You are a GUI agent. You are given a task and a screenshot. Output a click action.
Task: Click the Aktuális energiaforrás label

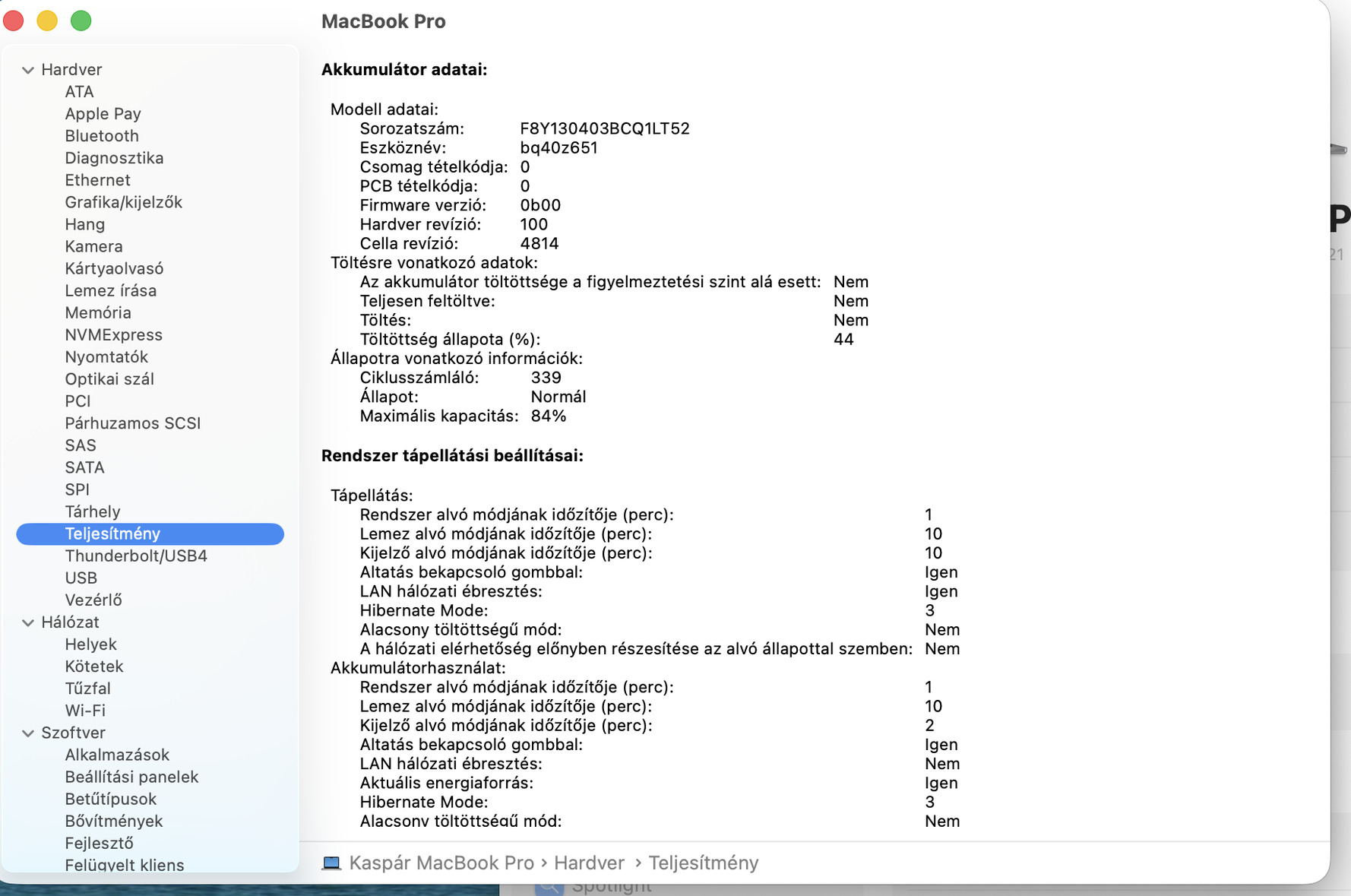click(x=447, y=784)
